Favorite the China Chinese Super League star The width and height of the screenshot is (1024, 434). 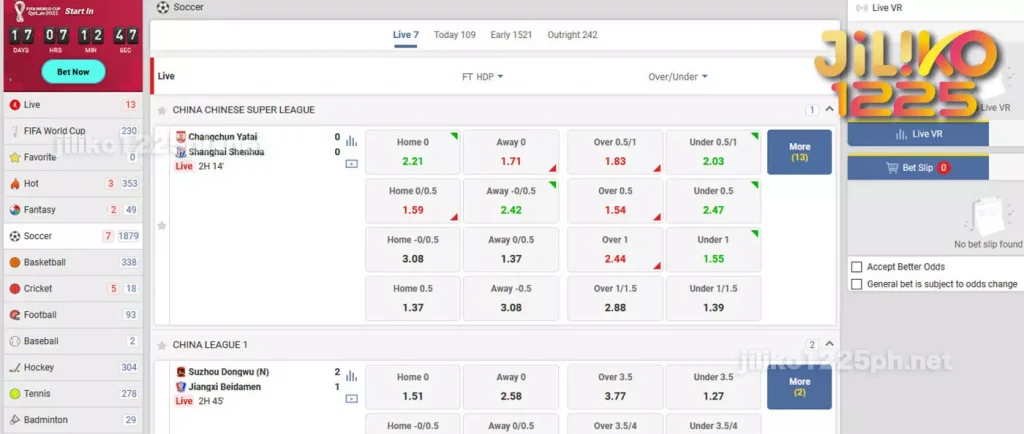pos(161,110)
